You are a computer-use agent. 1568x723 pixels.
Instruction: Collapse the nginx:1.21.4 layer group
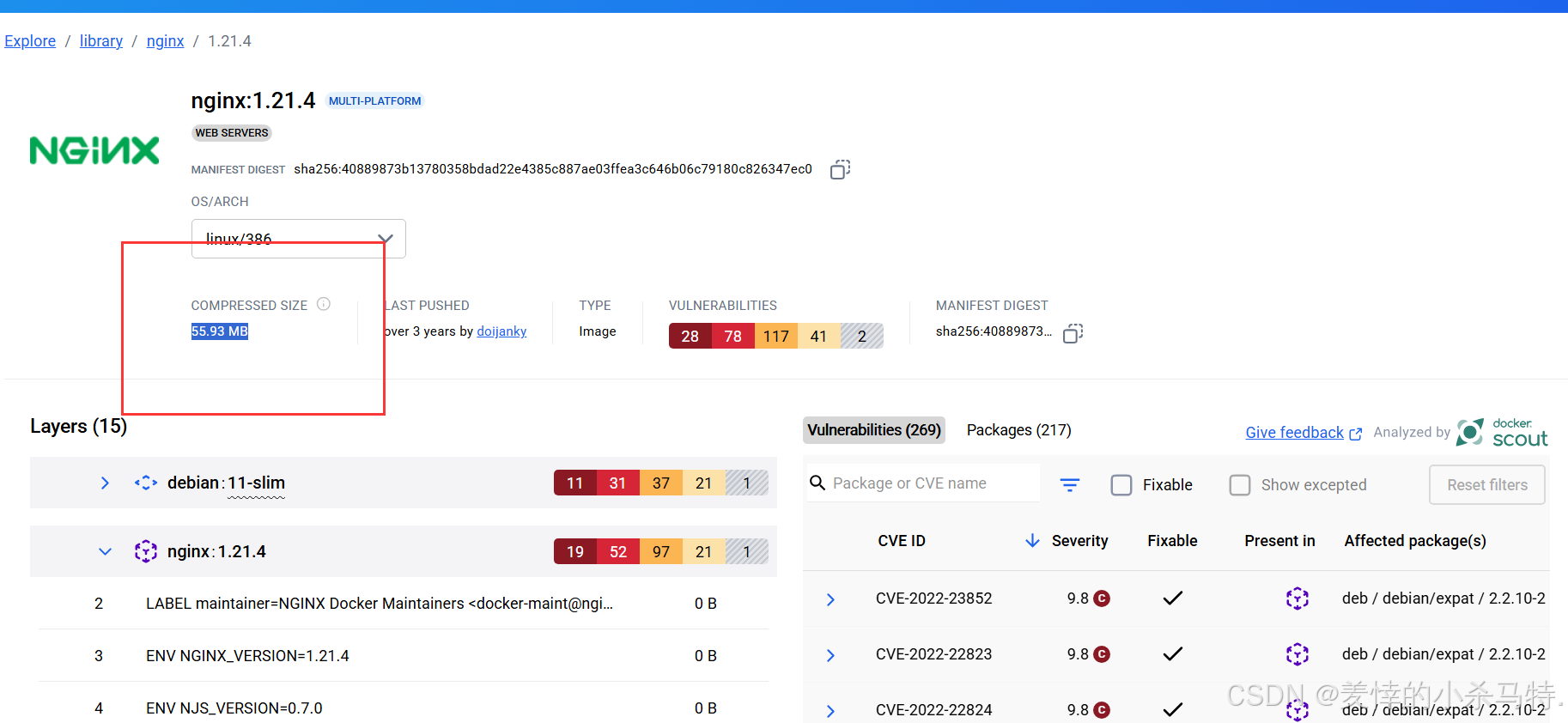(105, 551)
